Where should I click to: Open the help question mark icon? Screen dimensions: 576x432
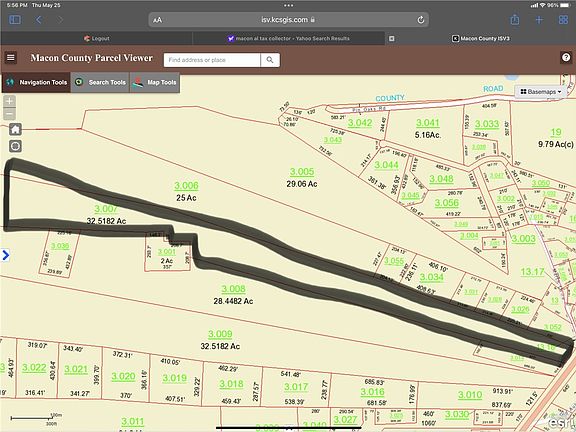pyautogui.click(x=566, y=57)
